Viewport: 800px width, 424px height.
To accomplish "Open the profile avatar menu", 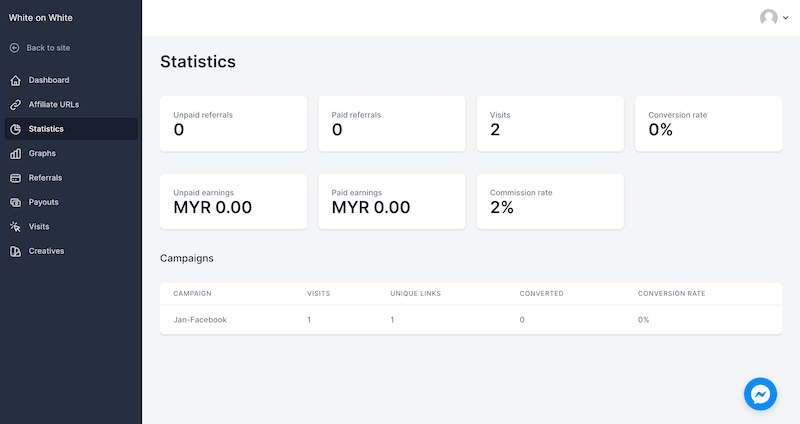I will pos(768,17).
